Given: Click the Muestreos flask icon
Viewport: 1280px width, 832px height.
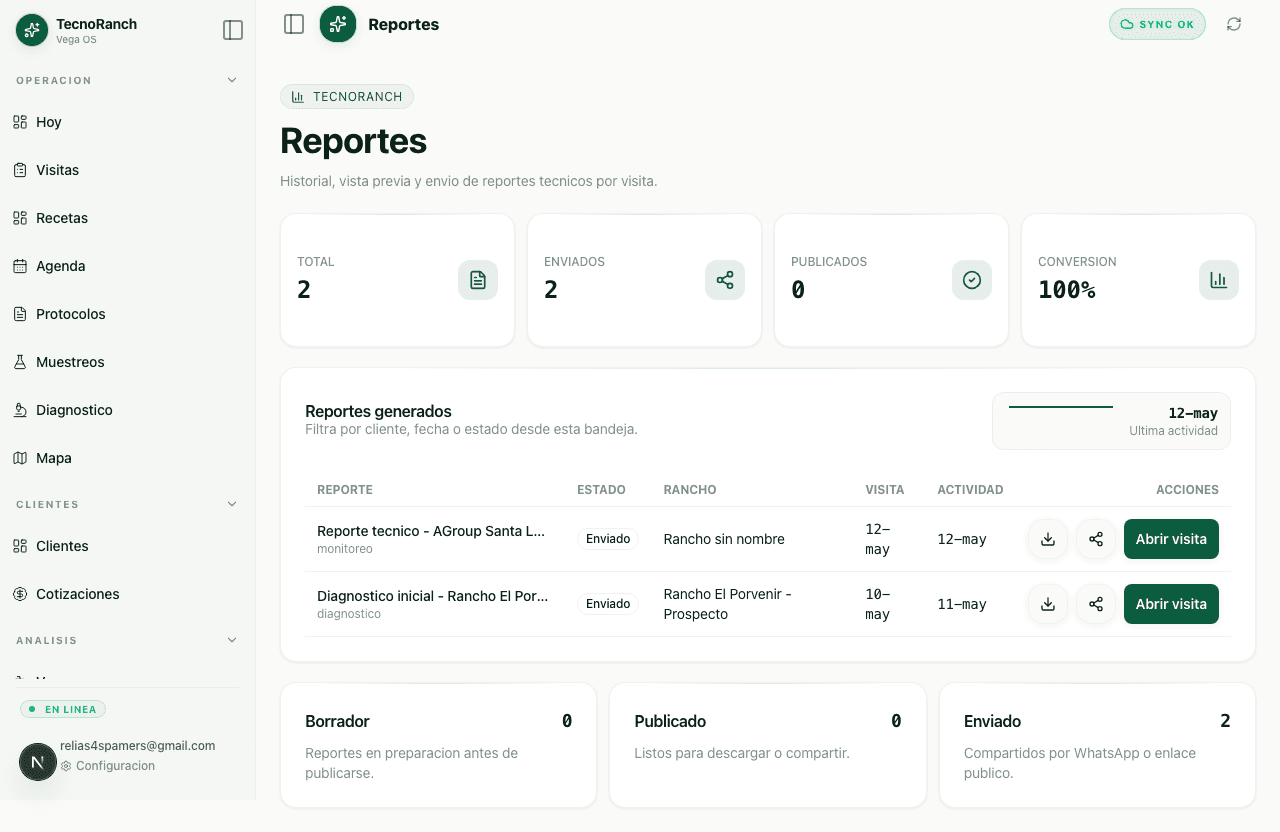Looking at the screenshot, I should (20, 362).
